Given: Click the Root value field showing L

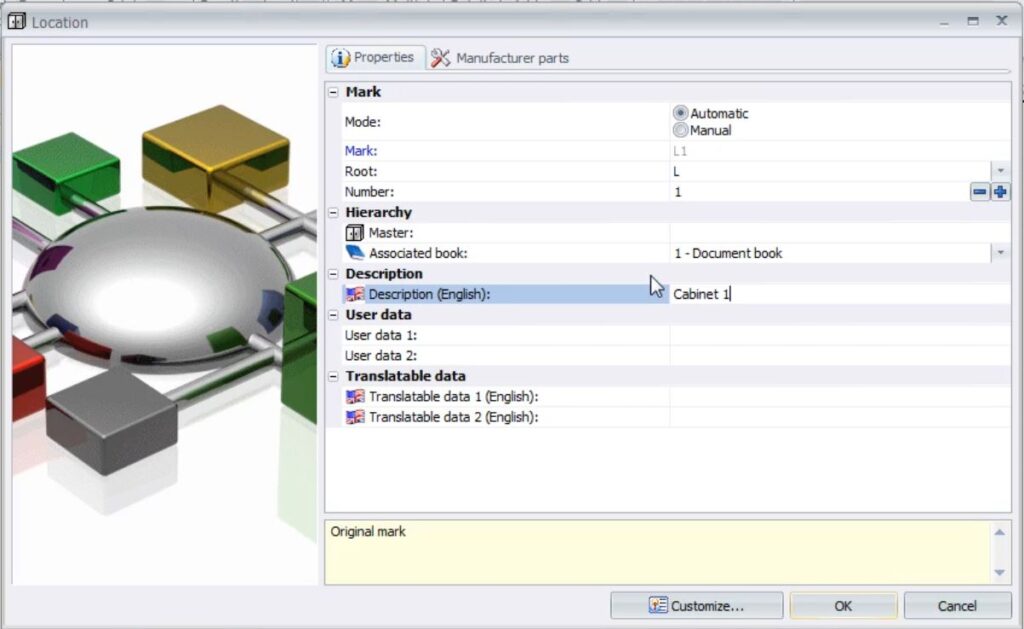Looking at the screenshot, I should point(830,171).
